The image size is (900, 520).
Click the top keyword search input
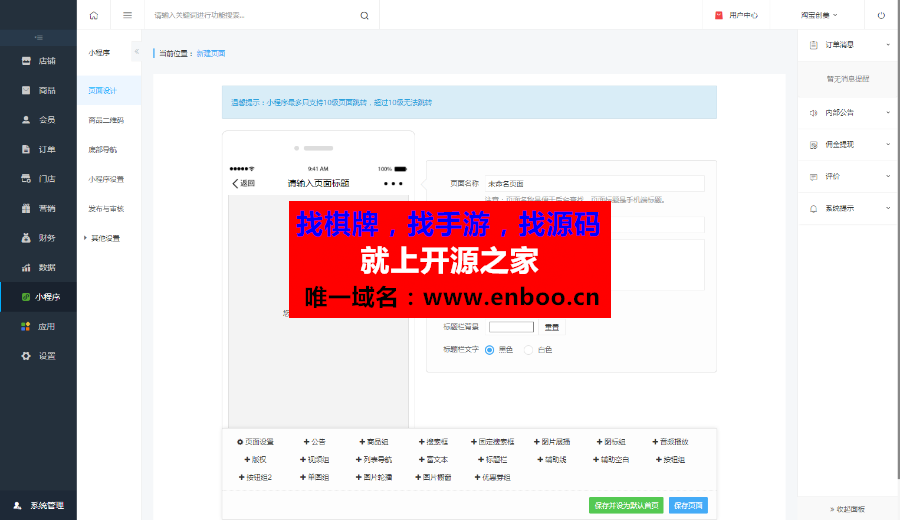click(253, 15)
